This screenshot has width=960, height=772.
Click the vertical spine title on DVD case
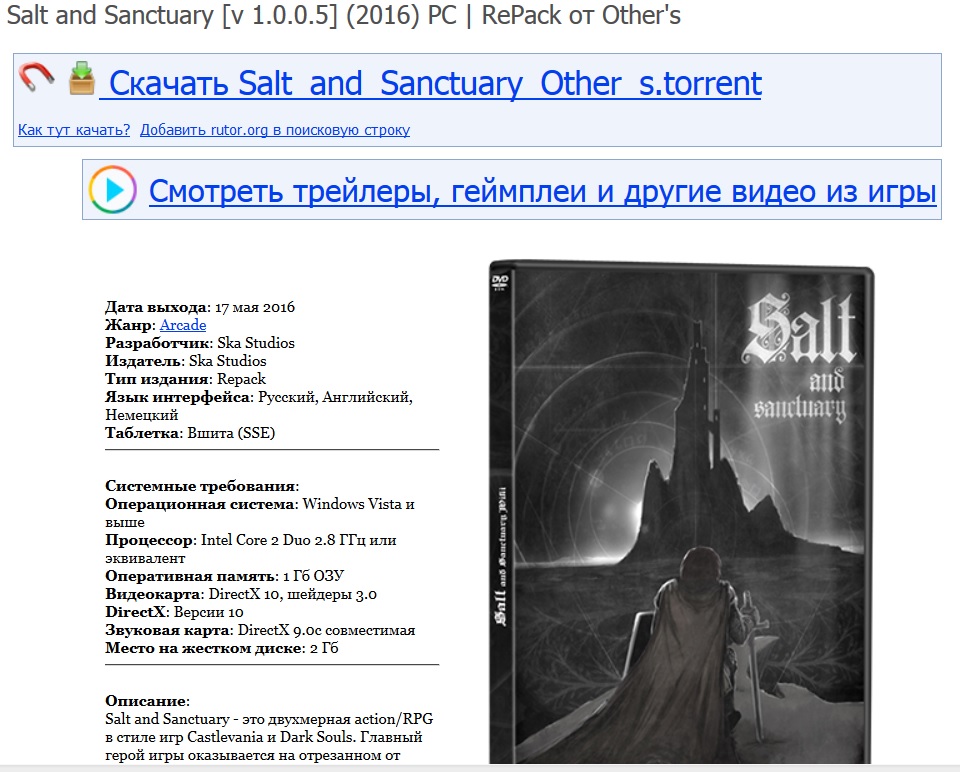pos(501,556)
